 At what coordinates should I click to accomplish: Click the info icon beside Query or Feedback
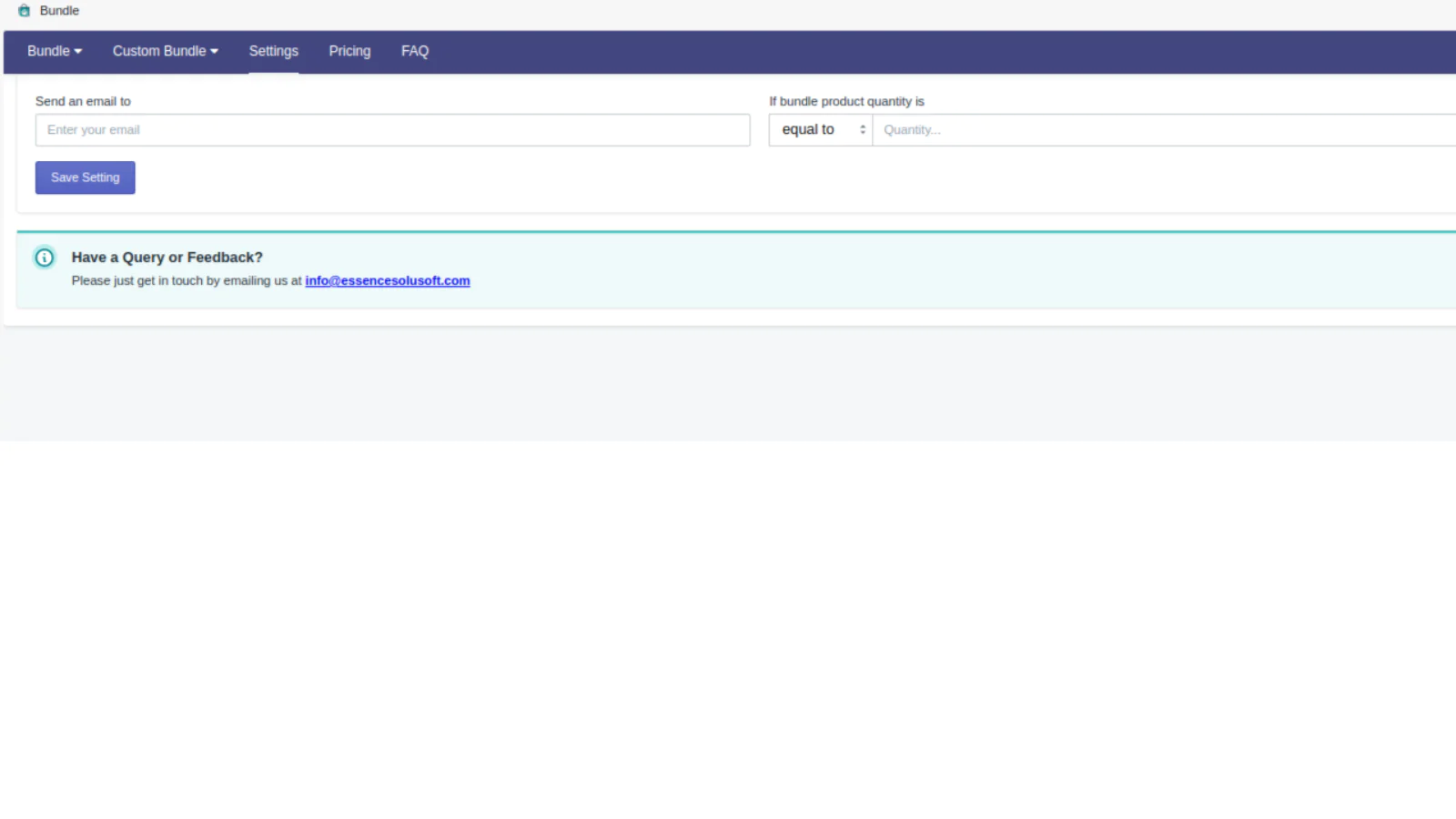pos(45,258)
